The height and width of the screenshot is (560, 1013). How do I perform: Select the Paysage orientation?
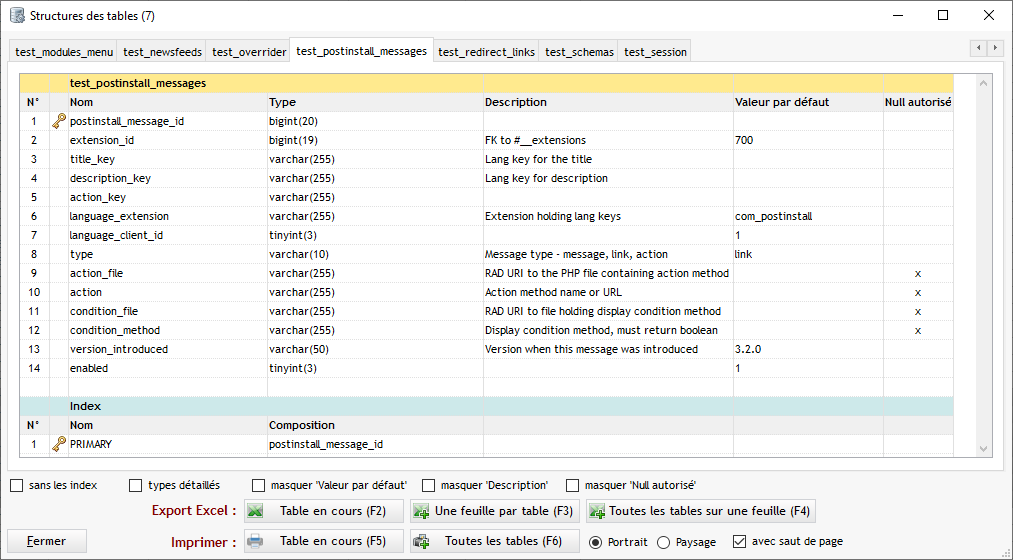(663, 542)
